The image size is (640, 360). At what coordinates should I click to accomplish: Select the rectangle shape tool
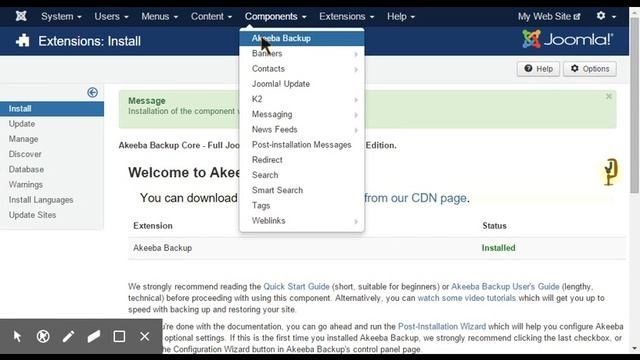(119, 336)
